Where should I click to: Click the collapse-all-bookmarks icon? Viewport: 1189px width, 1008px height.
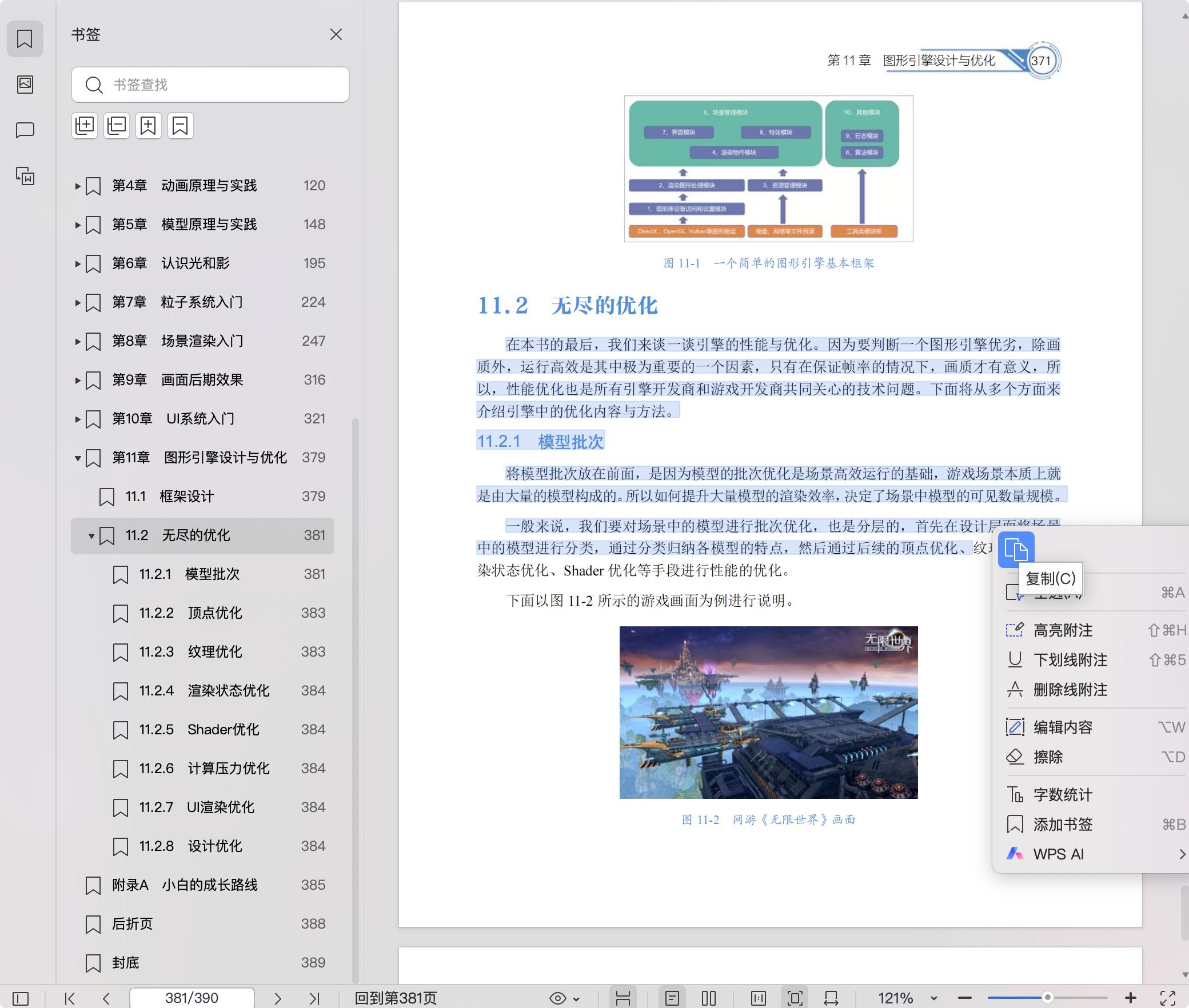tap(117, 126)
